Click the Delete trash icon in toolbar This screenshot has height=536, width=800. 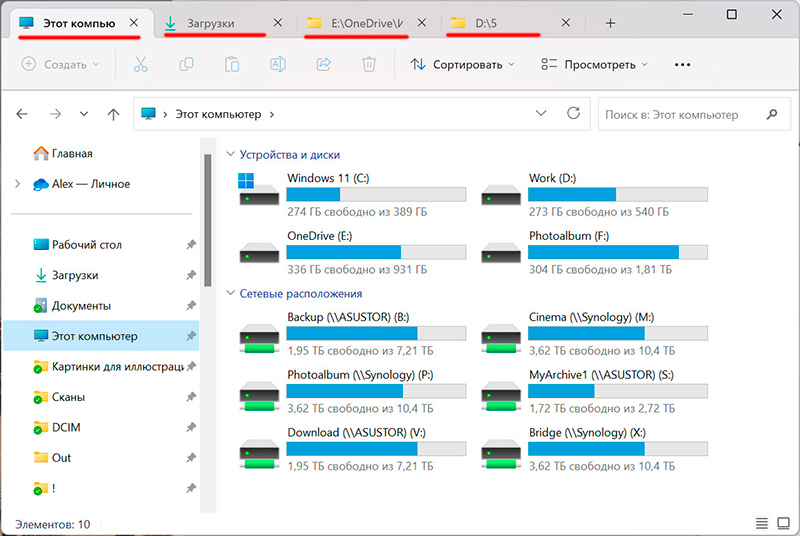[x=369, y=64]
